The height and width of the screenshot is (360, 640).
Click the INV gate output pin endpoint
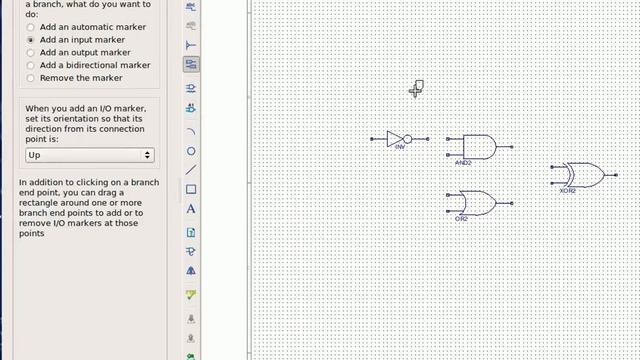[x=427, y=139]
